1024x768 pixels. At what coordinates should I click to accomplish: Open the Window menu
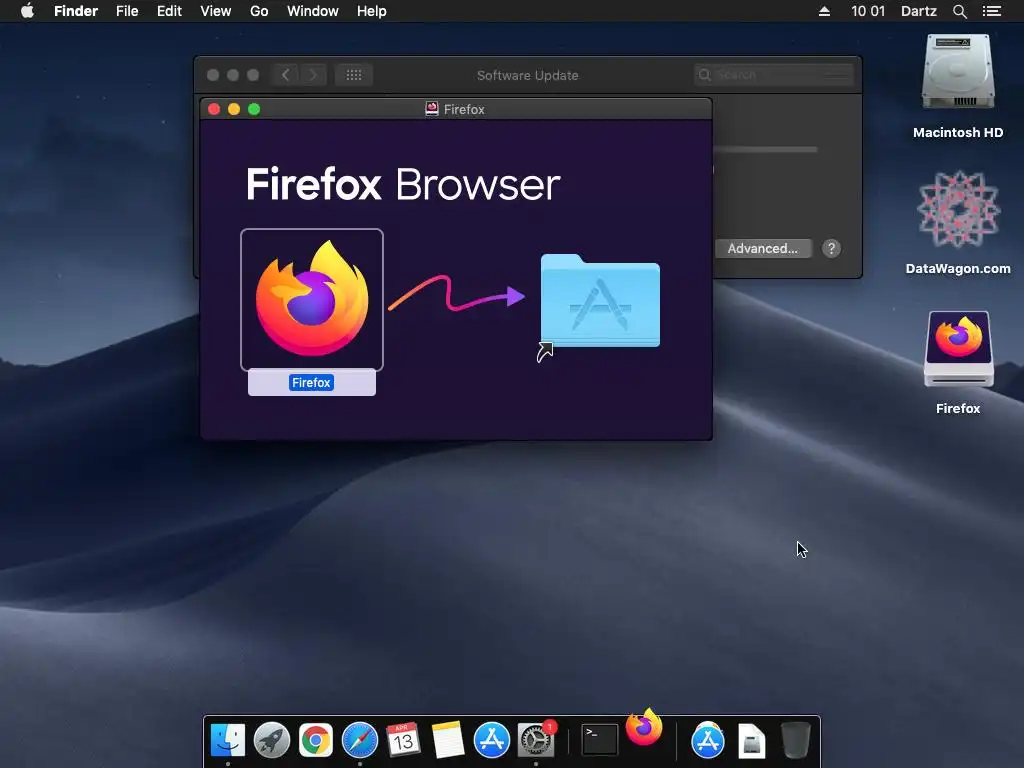click(x=313, y=11)
